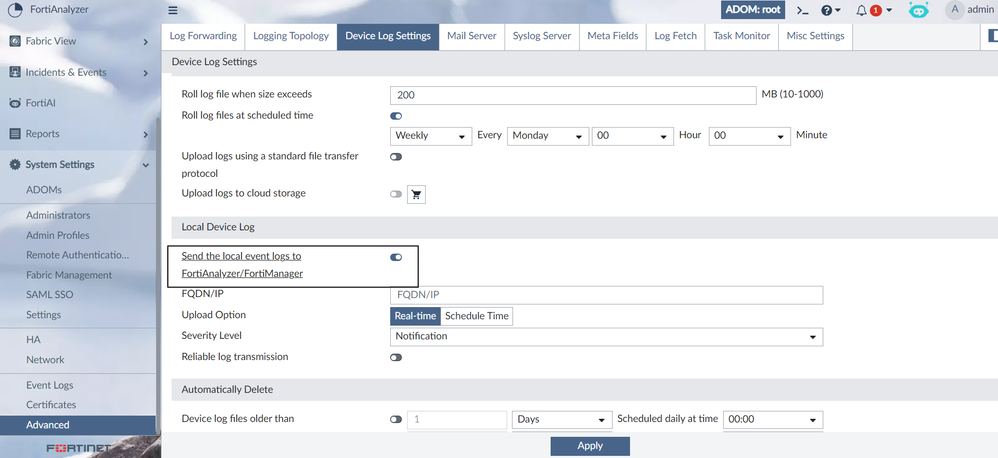Switch to the Task Monitor tab

coord(741,36)
